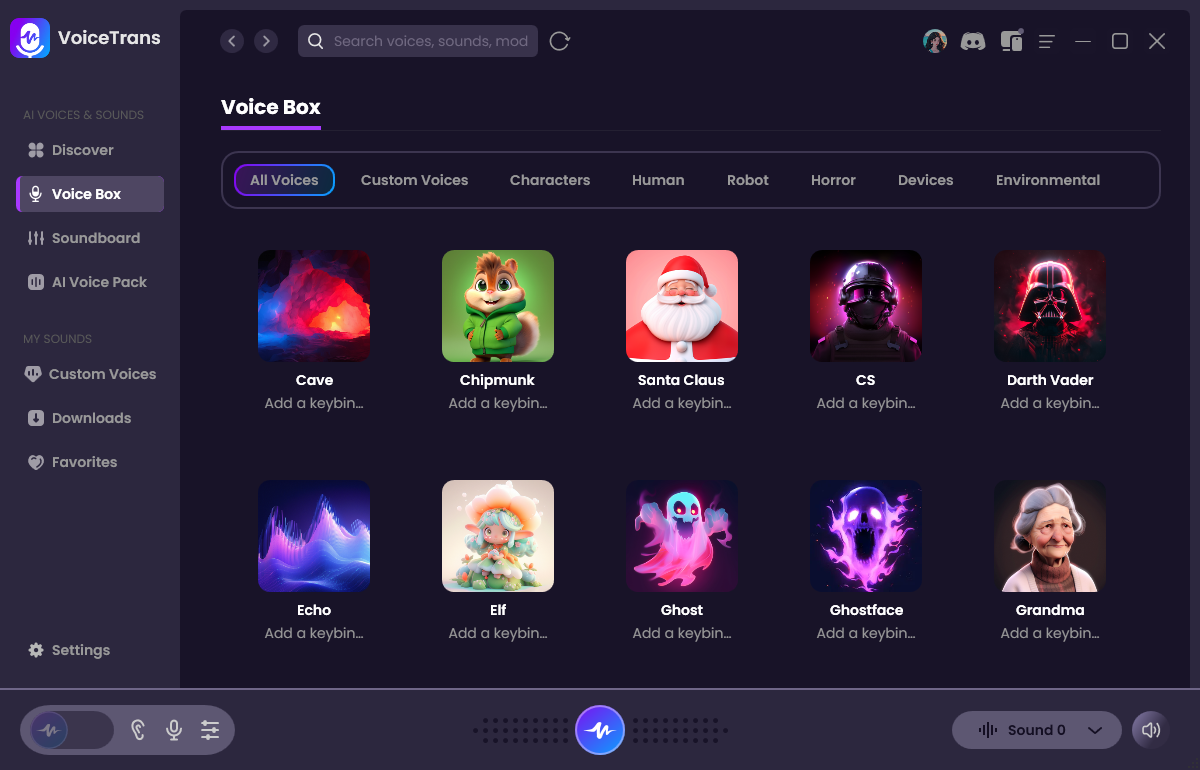Click the Discord icon in the top bar
This screenshot has width=1200, height=770.
coord(973,40)
